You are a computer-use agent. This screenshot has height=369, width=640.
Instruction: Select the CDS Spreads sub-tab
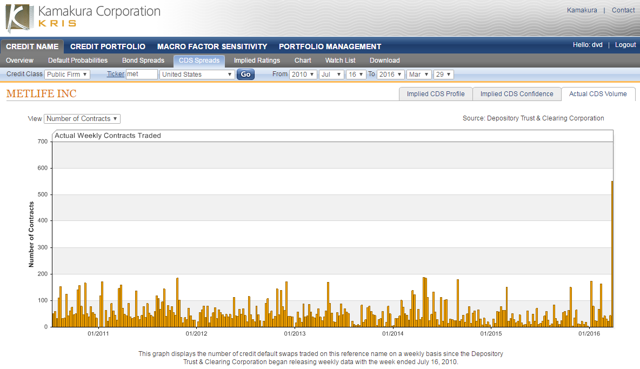(x=199, y=60)
